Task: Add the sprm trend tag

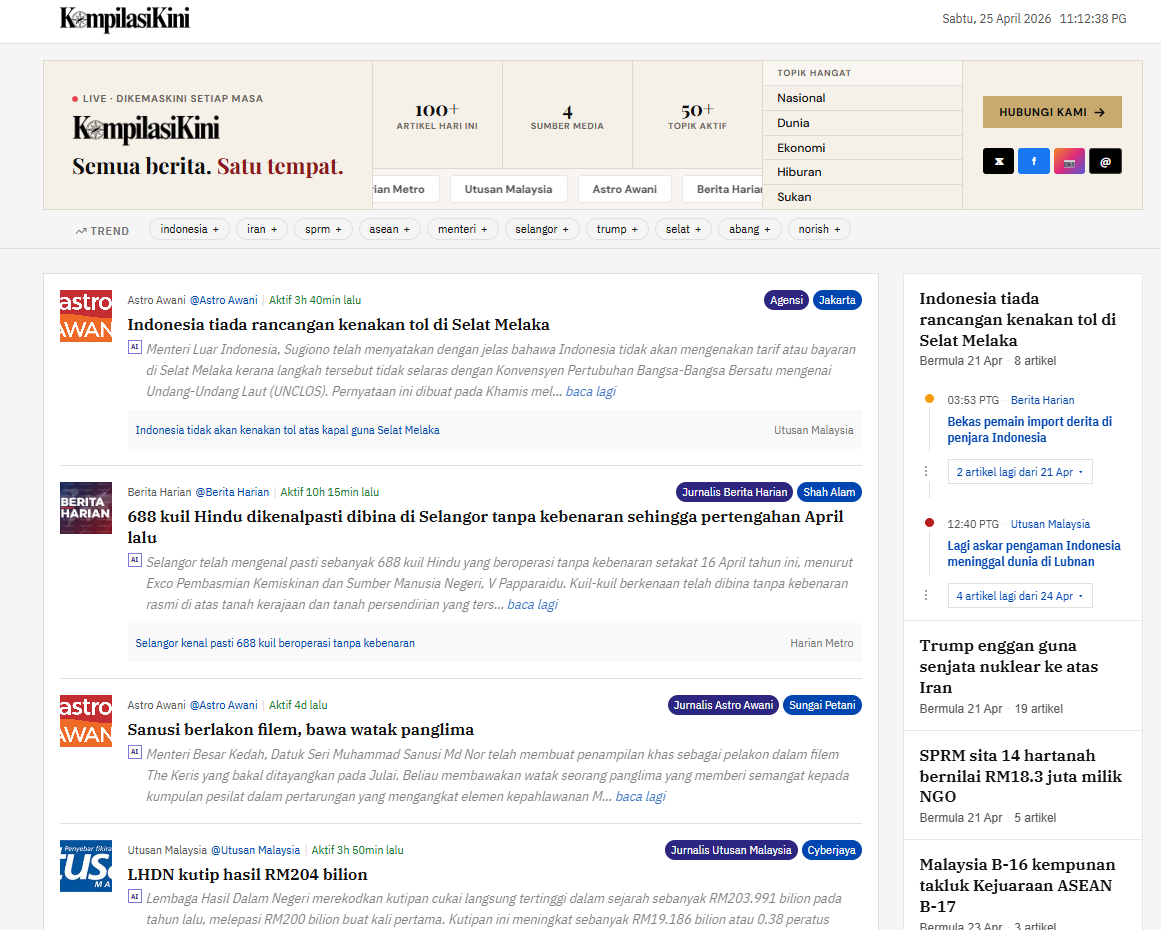Action: click(x=324, y=230)
